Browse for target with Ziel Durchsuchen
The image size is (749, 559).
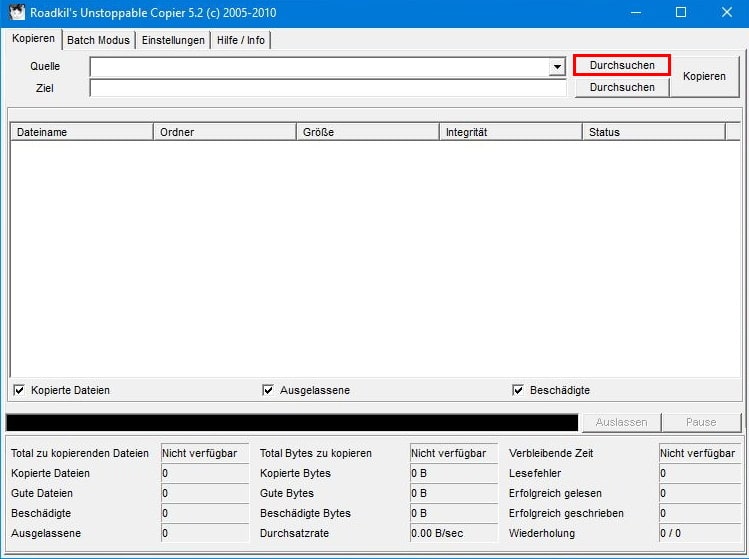click(622, 87)
